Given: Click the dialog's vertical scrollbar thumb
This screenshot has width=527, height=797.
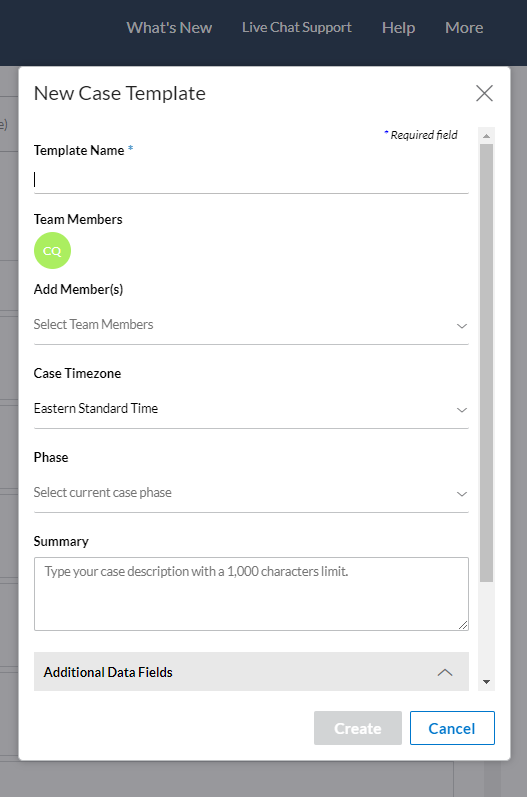Looking at the screenshot, I should tap(486, 363).
